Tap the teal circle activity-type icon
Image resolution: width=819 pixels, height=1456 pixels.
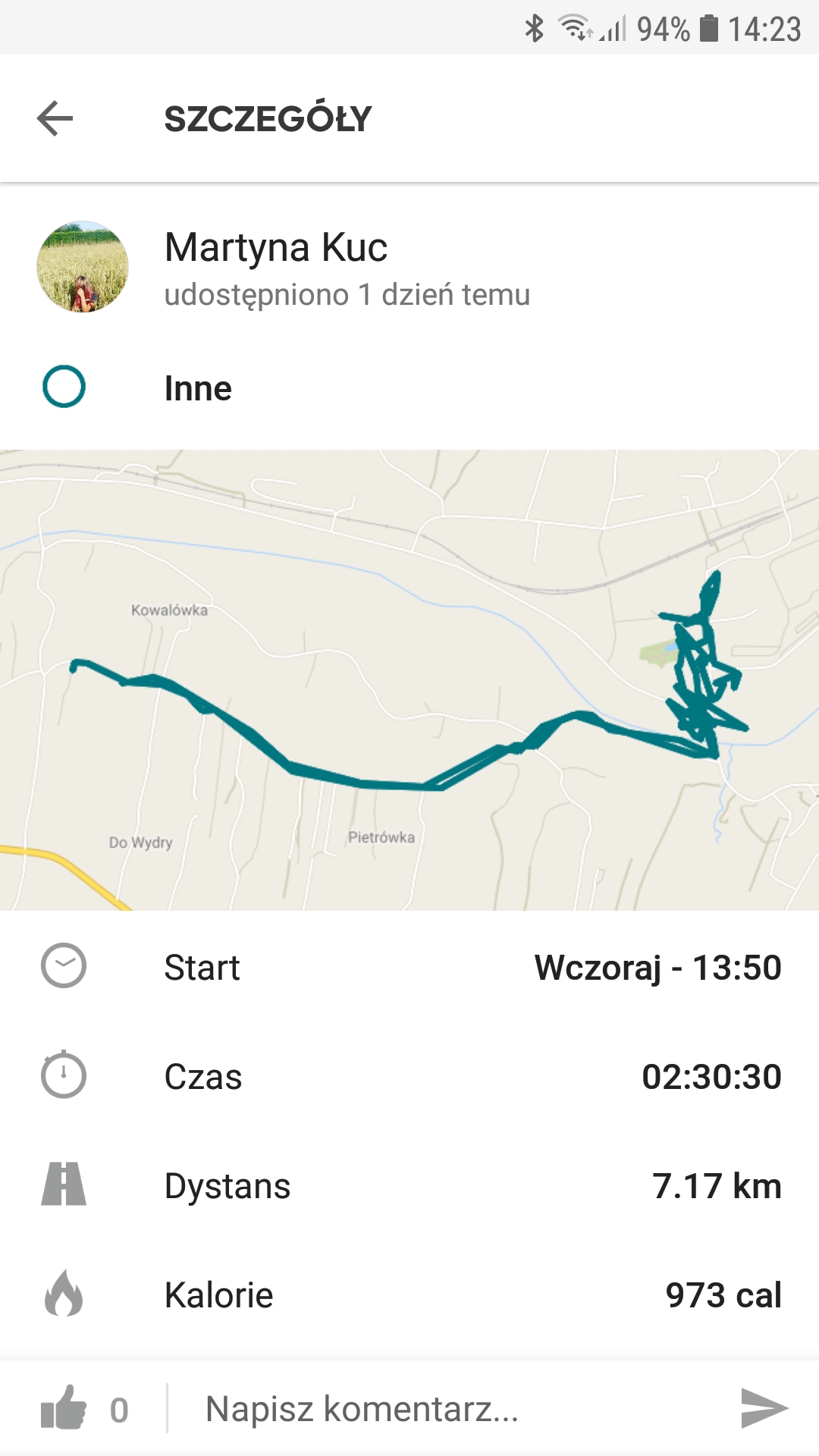click(64, 387)
